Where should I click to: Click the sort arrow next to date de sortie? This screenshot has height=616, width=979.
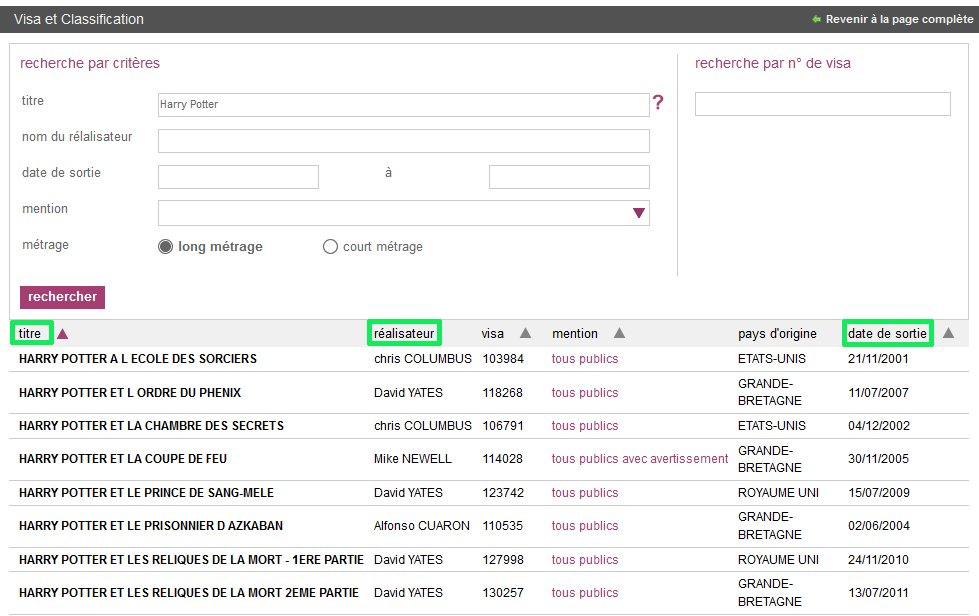point(948,333)
